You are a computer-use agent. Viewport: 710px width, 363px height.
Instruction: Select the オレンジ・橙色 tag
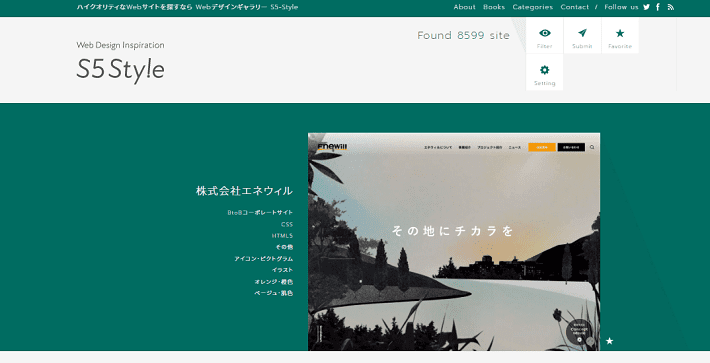[x=273, y=282]
